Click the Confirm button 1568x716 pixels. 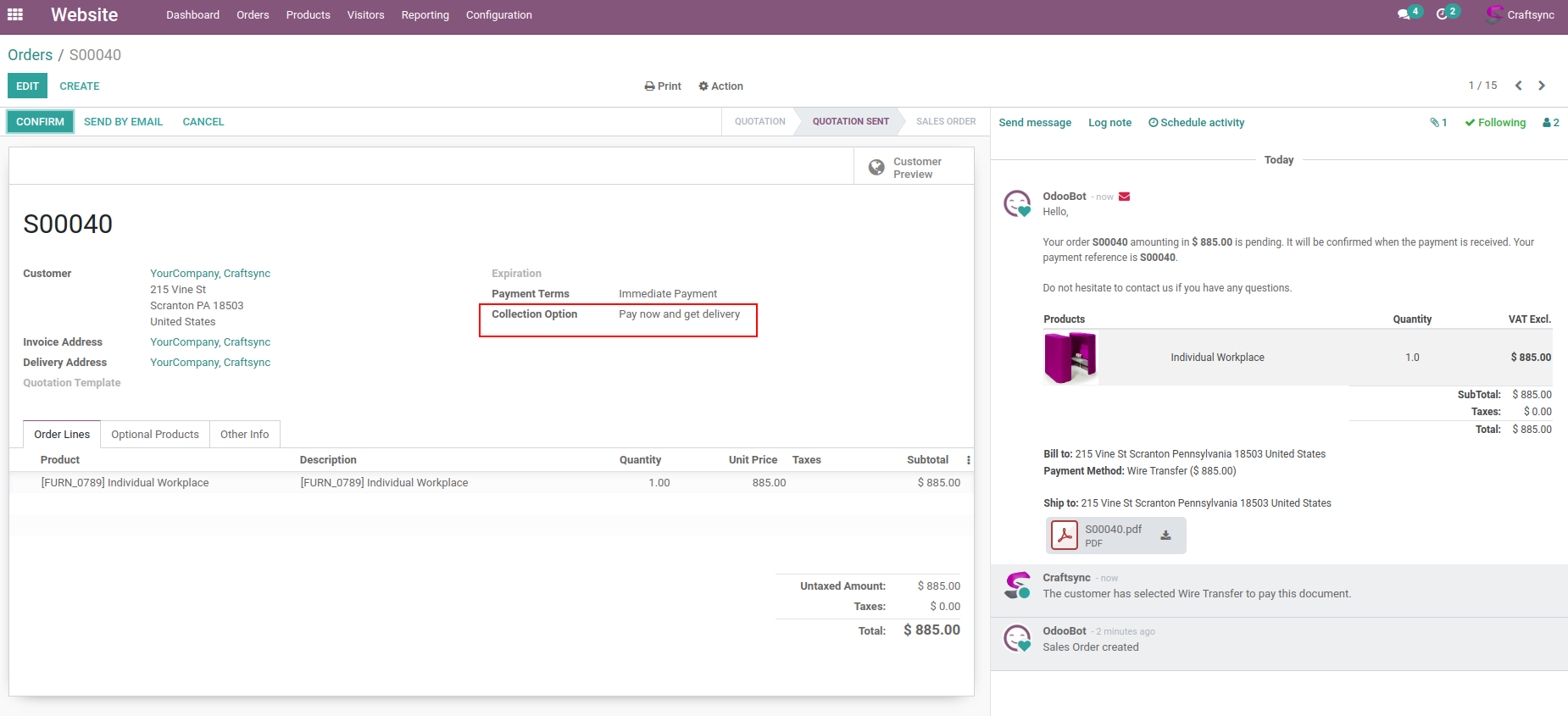pos(40,122)
